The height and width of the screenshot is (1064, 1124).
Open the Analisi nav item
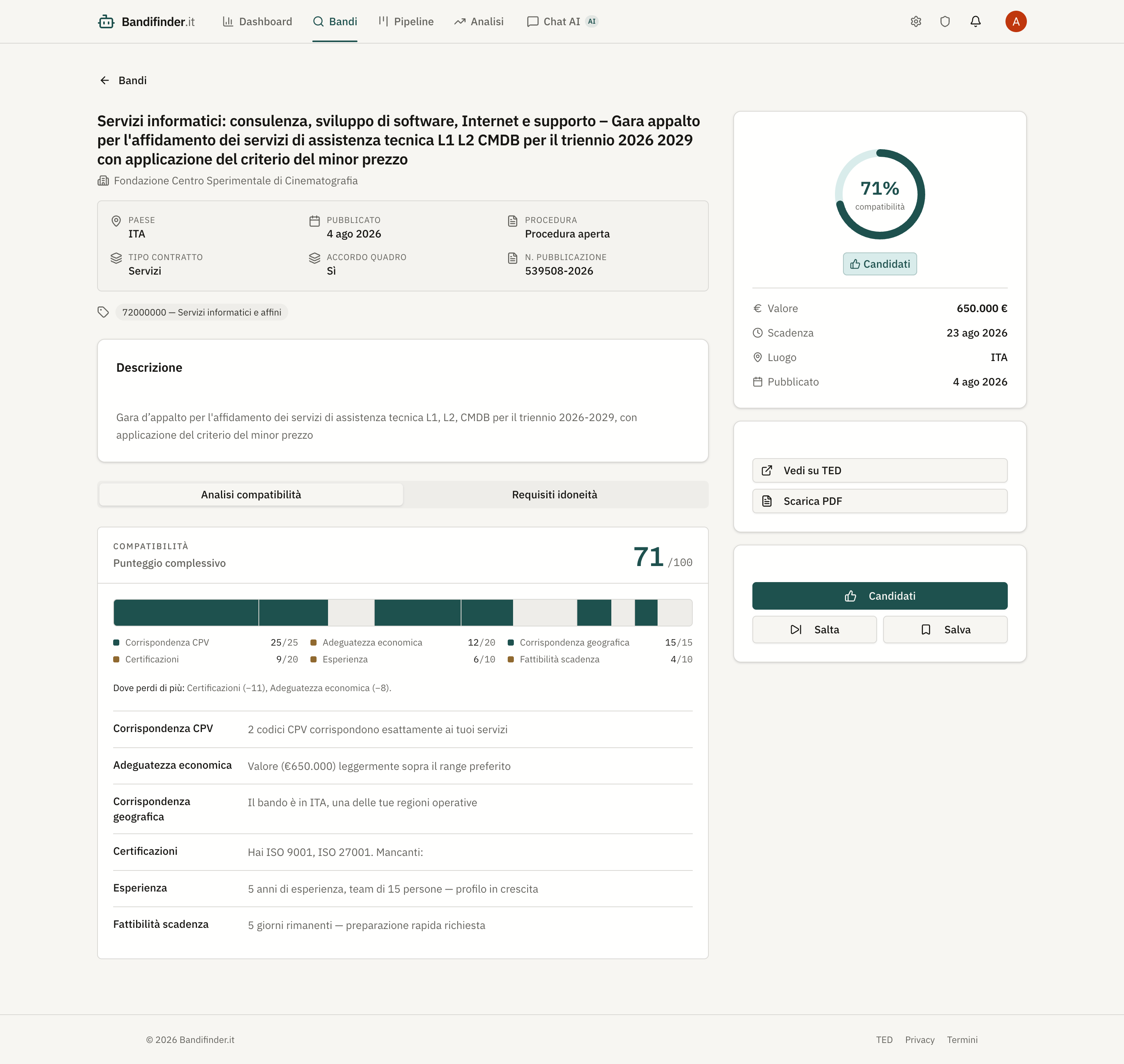tap(479, 21)
